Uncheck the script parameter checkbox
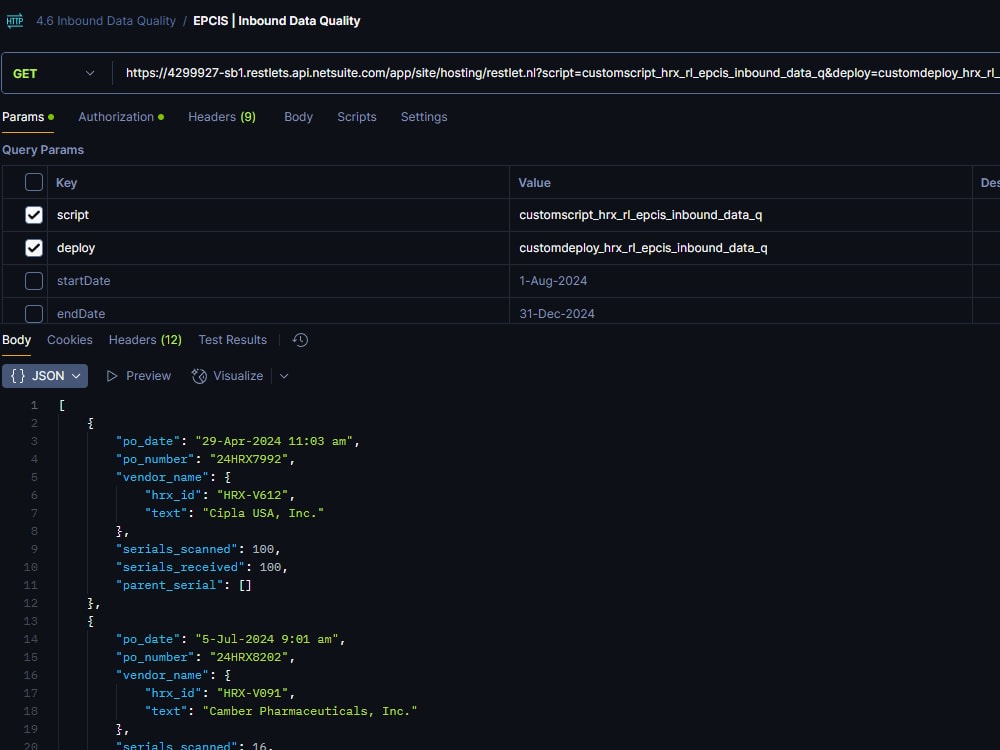1000x750 pixels. [34, 215]
